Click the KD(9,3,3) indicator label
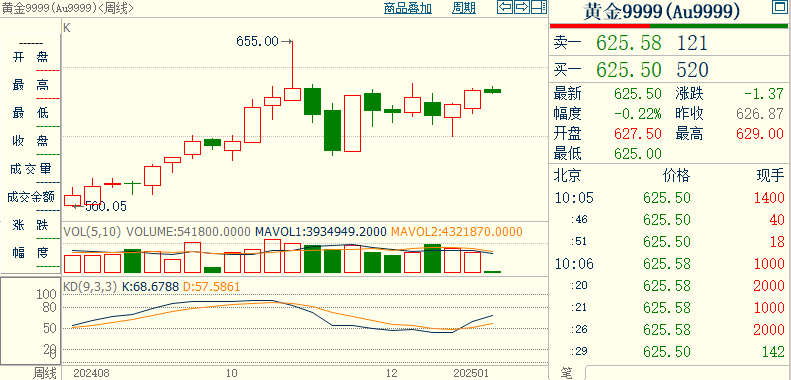791x380 pixels. pyautogui.click(x=90, y=287)
